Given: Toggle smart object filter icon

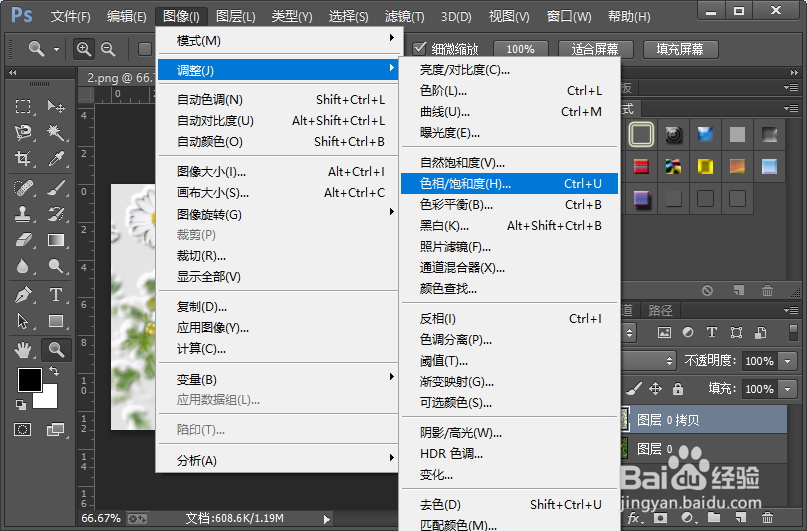Looking at the screenshot, I should click(x=760, y=332).
